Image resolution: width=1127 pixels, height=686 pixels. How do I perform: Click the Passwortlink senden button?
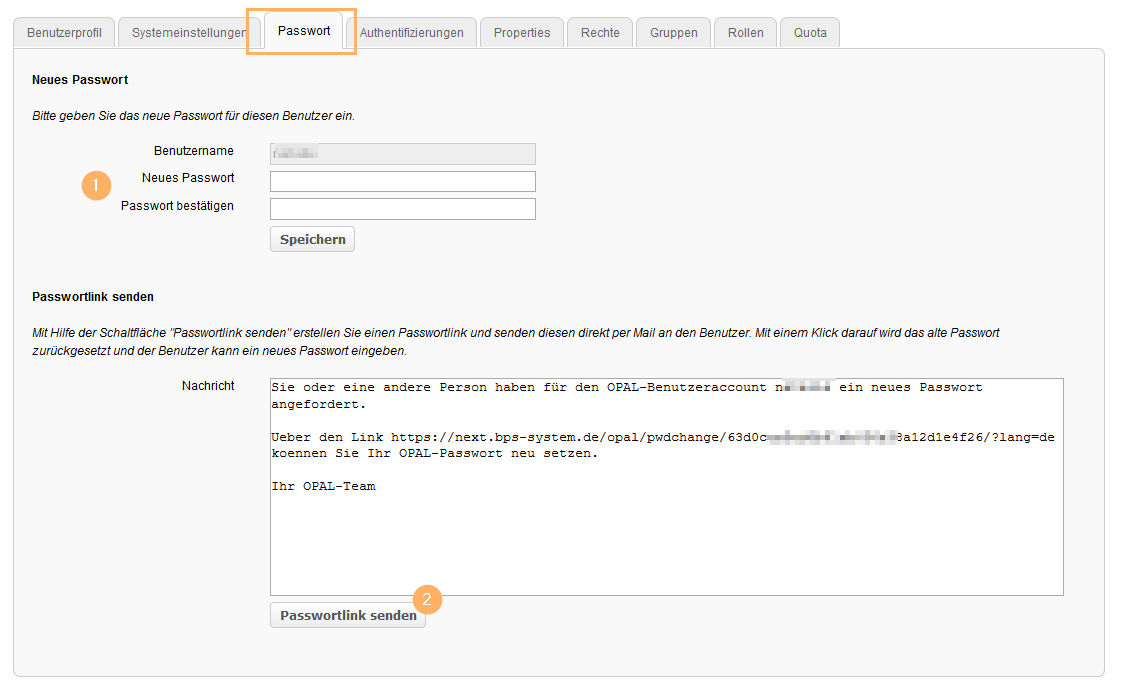pyautogui.click(x=348, y=616)
